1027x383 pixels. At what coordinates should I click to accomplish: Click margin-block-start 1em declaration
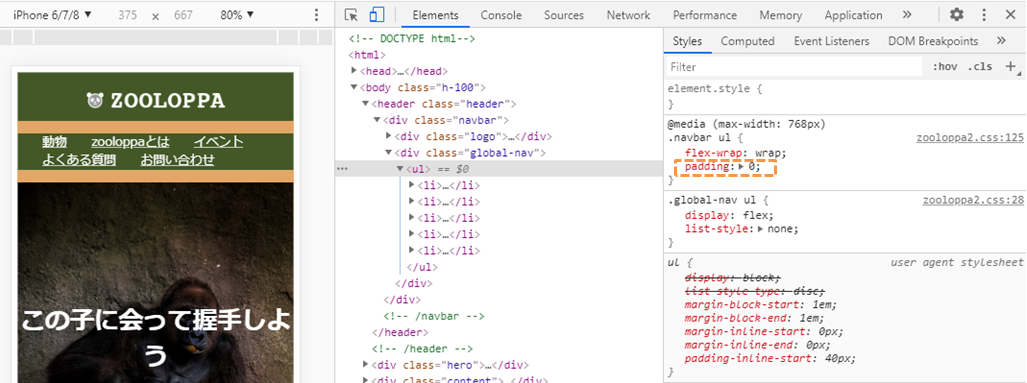click(761, 305)
